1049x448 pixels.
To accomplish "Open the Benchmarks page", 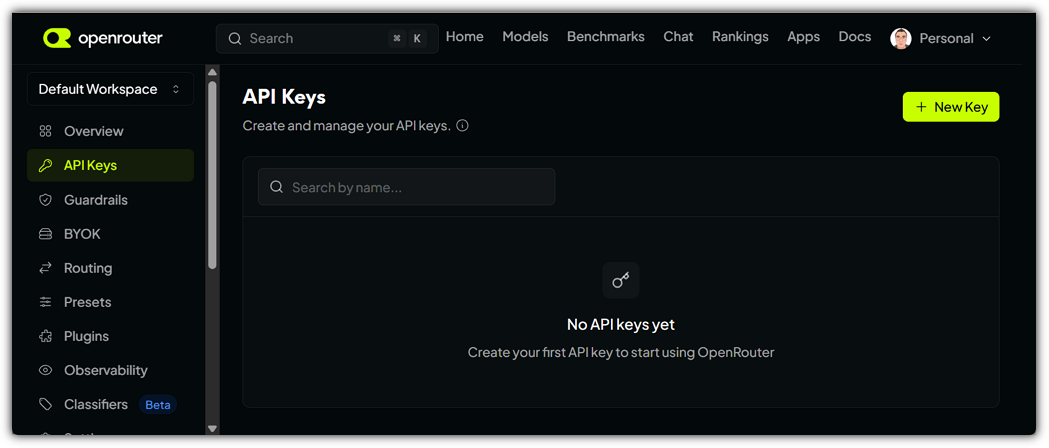I will tap(606, 37).
